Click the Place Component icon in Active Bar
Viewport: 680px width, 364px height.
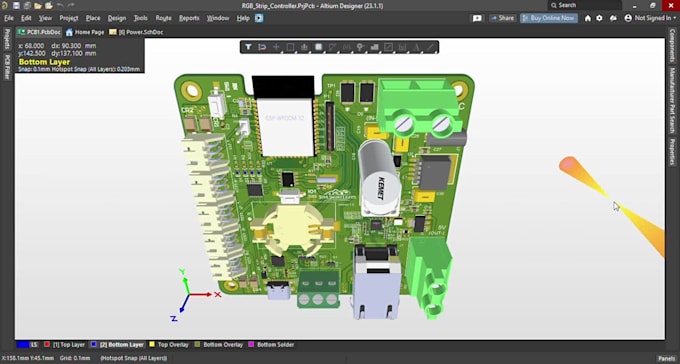click(x=318, y=47)
